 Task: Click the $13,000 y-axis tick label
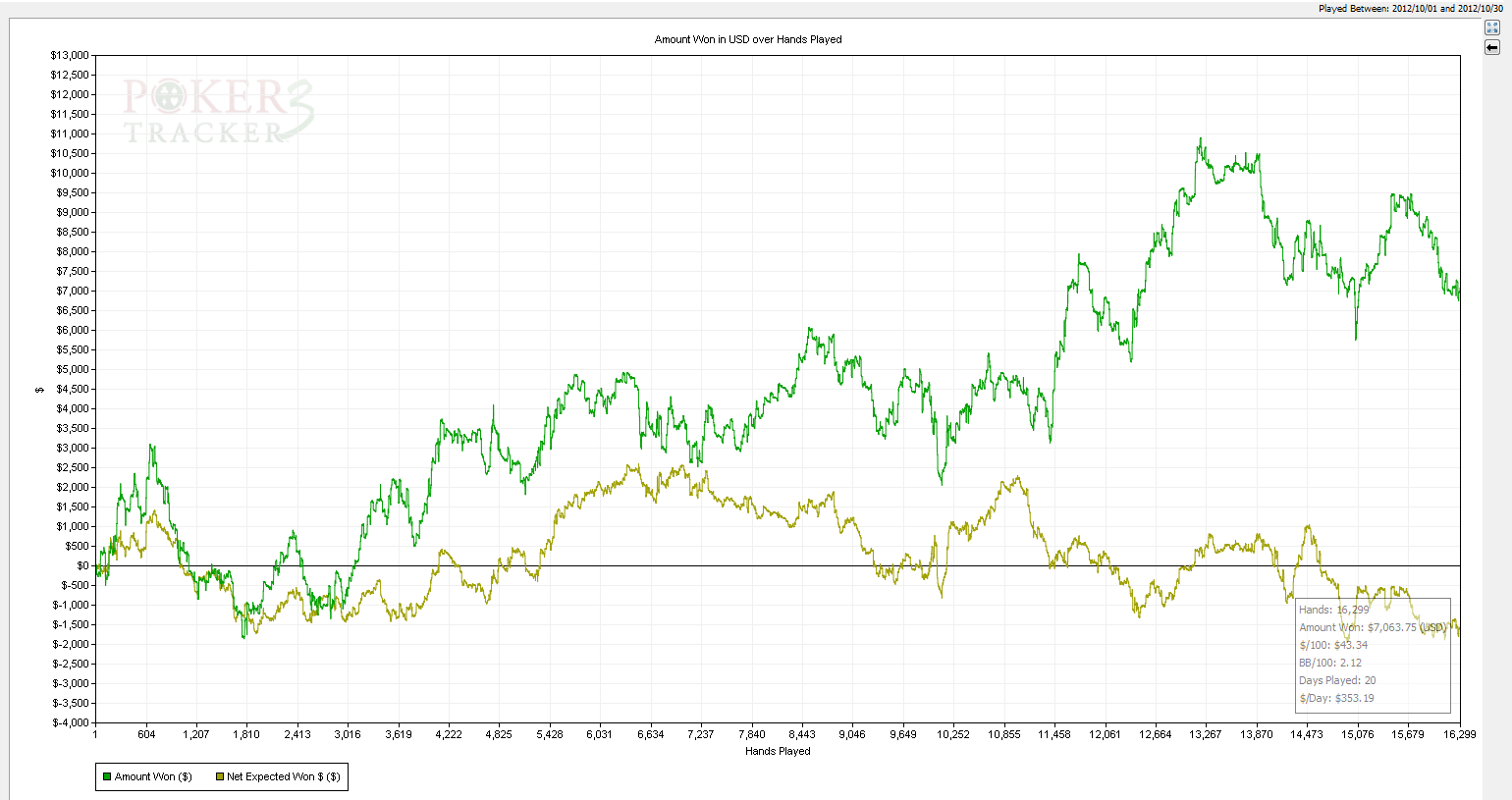coord(69,56)
